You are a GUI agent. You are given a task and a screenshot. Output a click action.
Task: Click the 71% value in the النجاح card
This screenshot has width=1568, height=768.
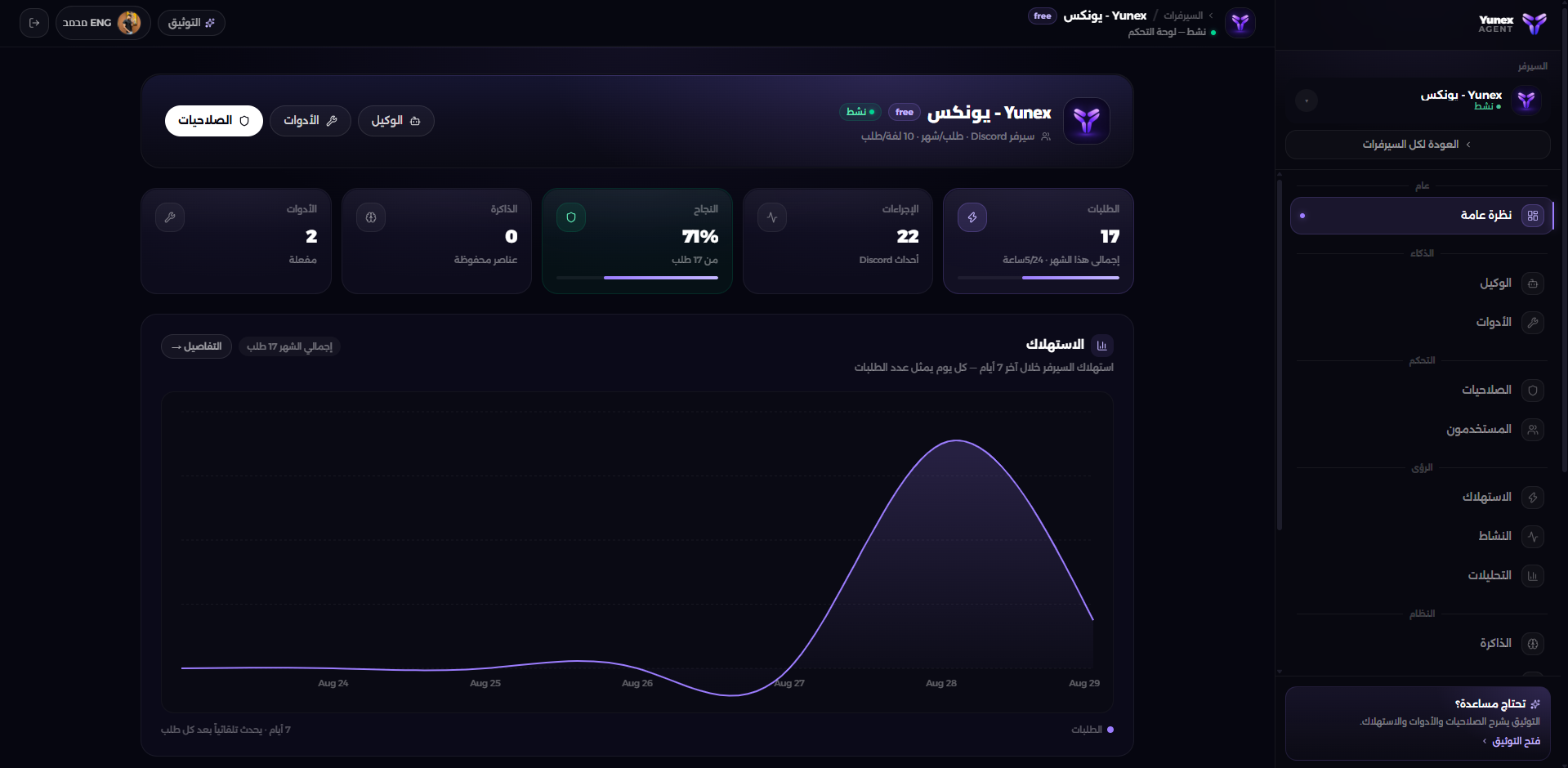click(x=700, y=237)
